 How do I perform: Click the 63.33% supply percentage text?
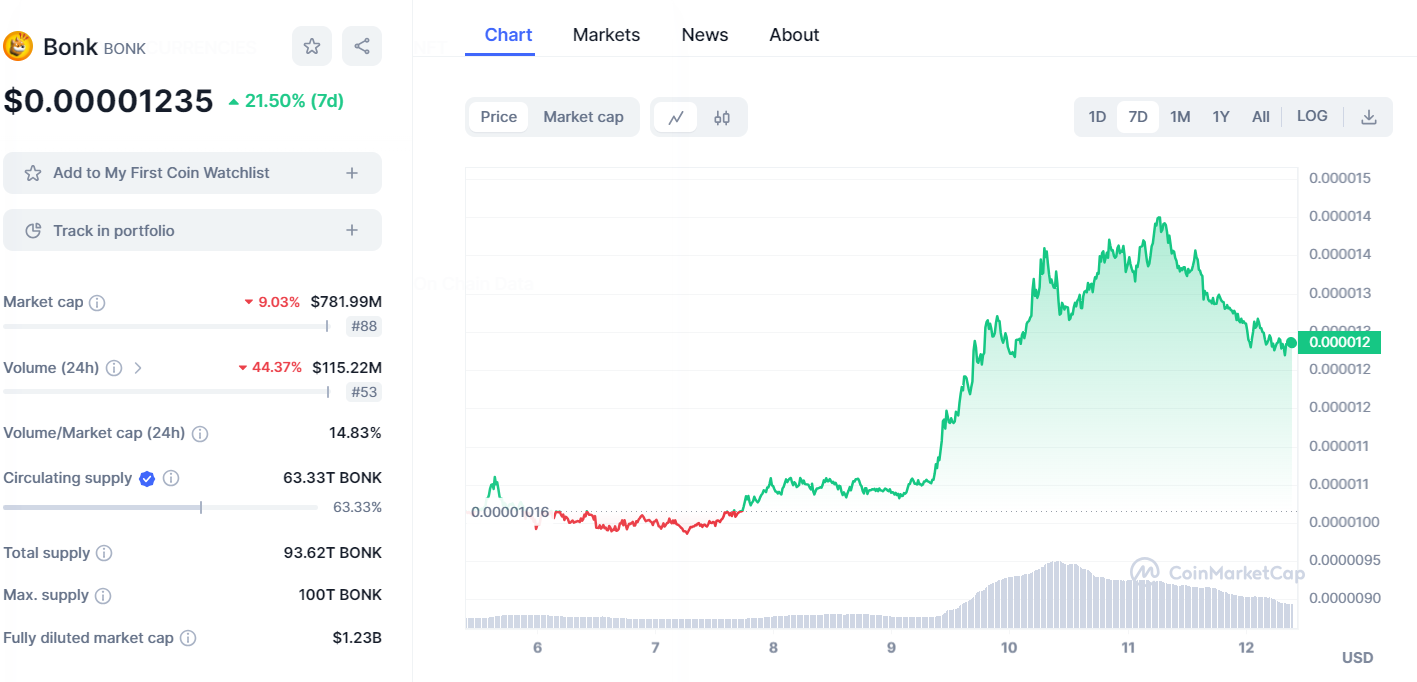point(357,507)
